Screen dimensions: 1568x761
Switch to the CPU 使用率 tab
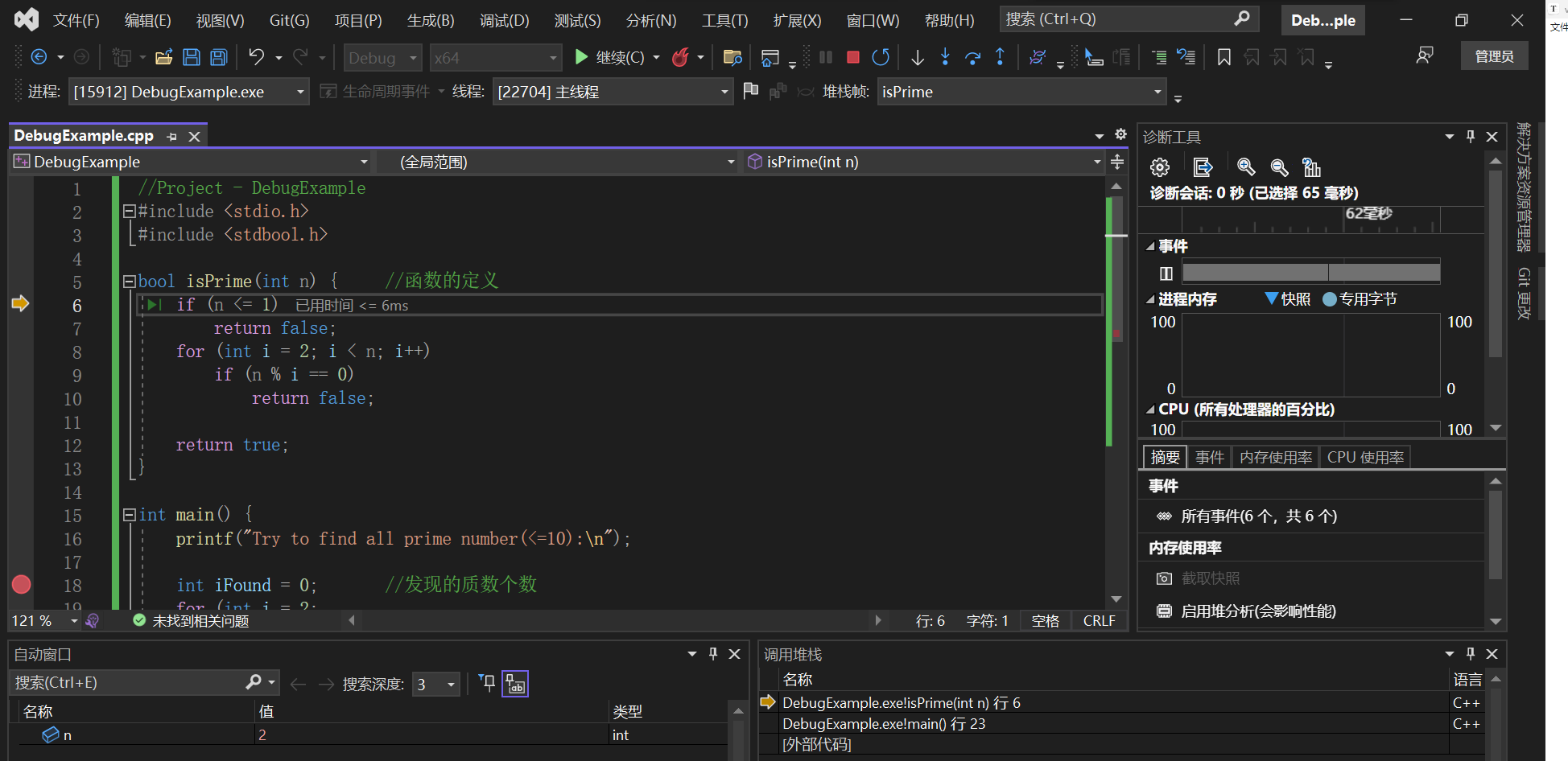pyautogui.click(x=1365, y=457)
